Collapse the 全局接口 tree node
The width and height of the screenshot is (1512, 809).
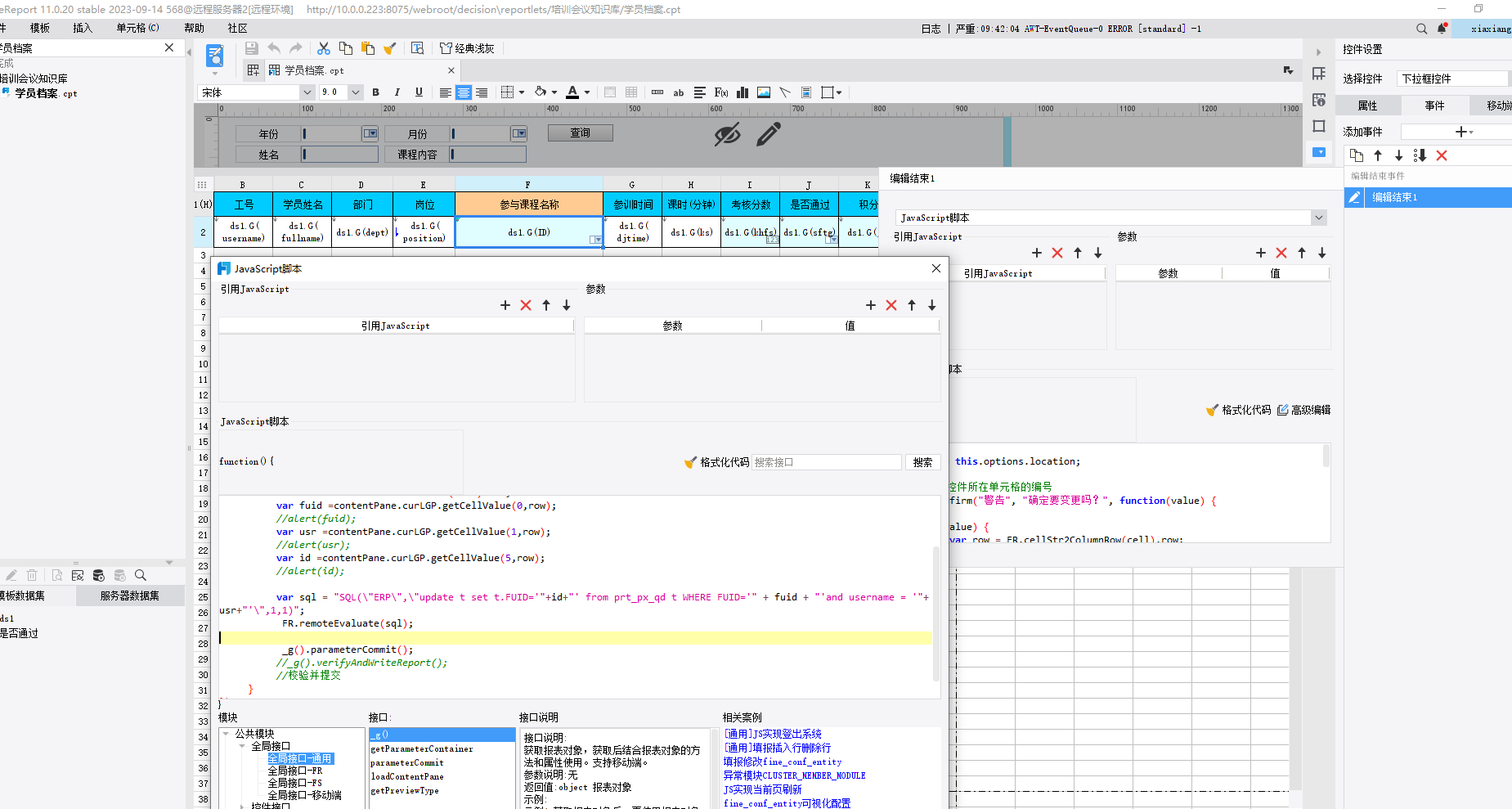242,746
